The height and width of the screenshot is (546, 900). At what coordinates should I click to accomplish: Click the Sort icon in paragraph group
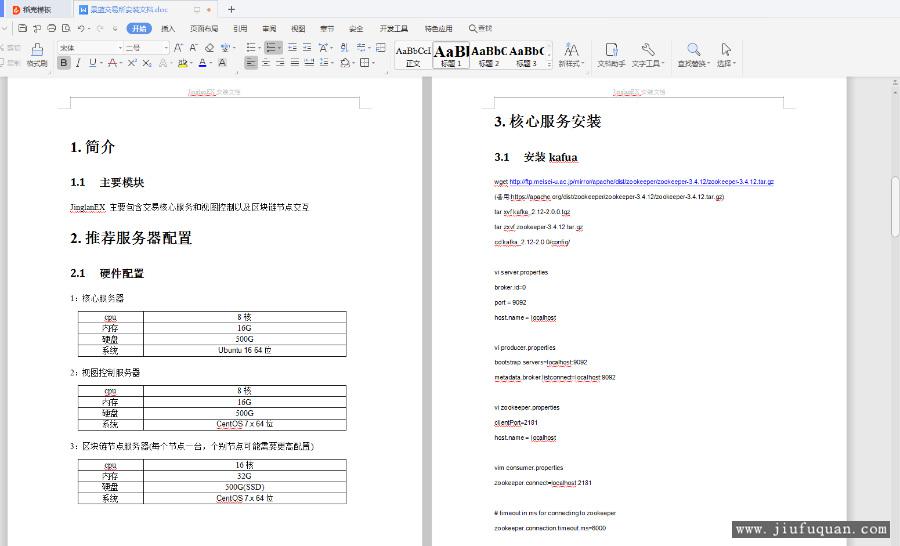coord(344,48)
